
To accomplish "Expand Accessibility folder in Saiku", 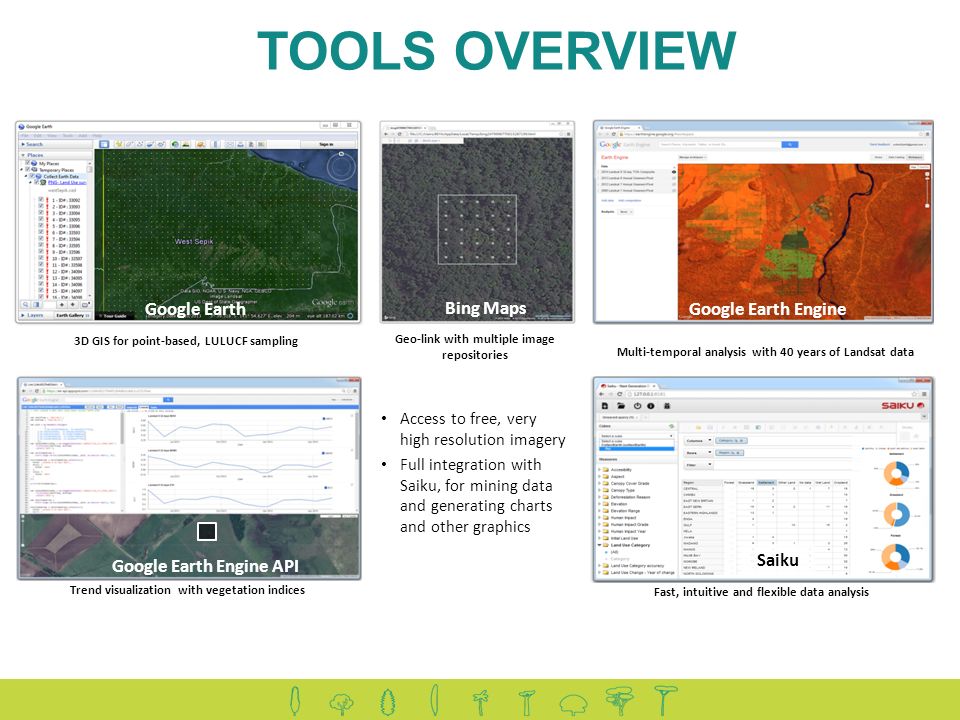I will tap(600, 470).
